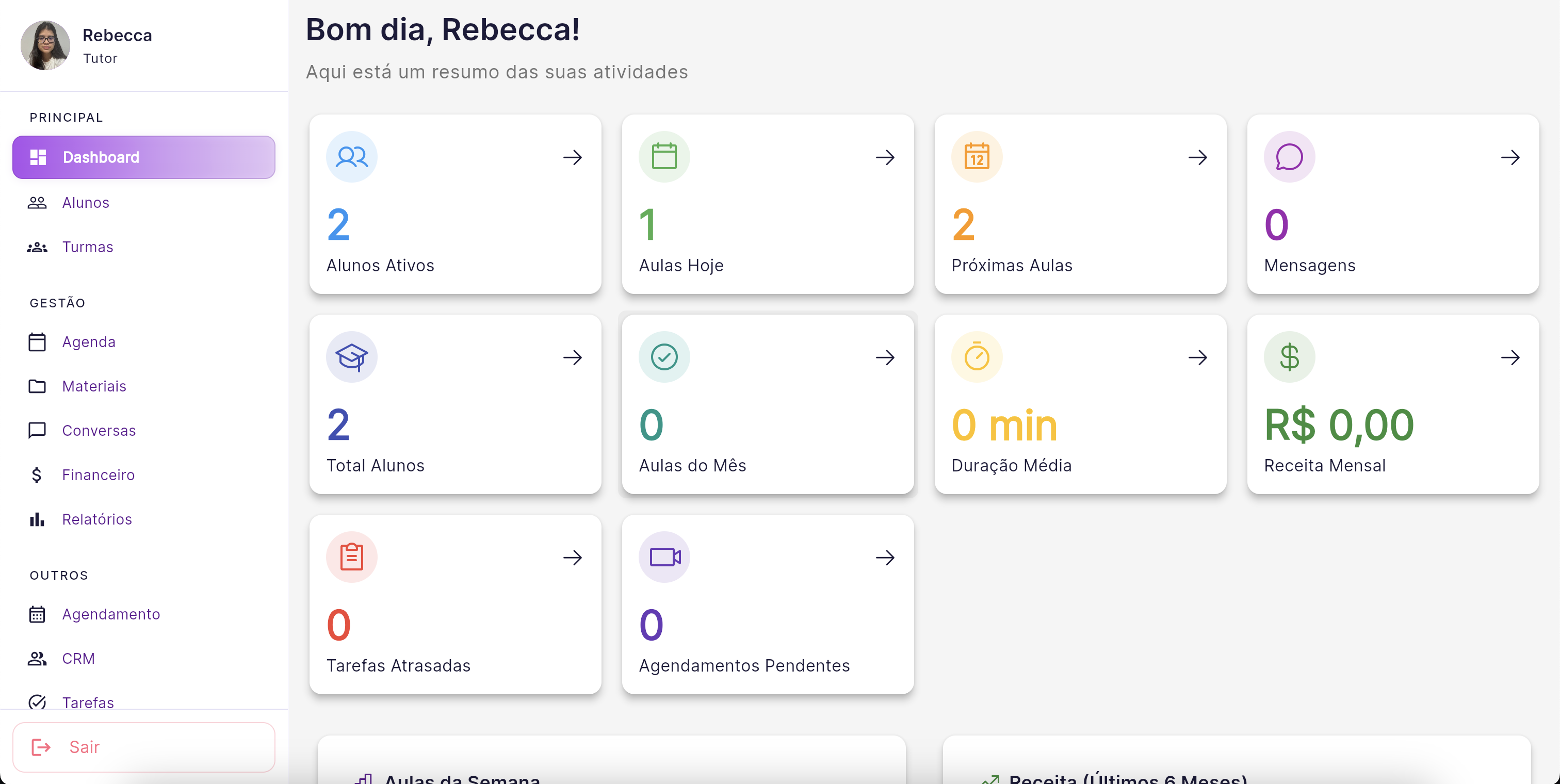This screenshot has height=784, width=1560.
Task: Open Agenda via its calendar icon
Action: coord(38,341)
